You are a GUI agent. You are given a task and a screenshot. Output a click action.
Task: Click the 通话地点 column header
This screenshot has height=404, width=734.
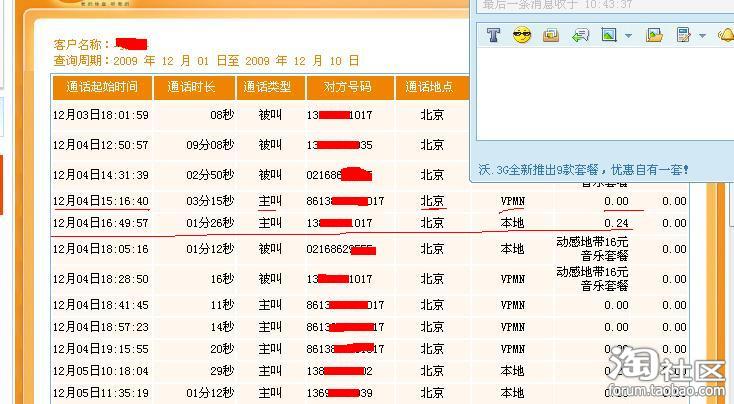[x=432, y=87]
